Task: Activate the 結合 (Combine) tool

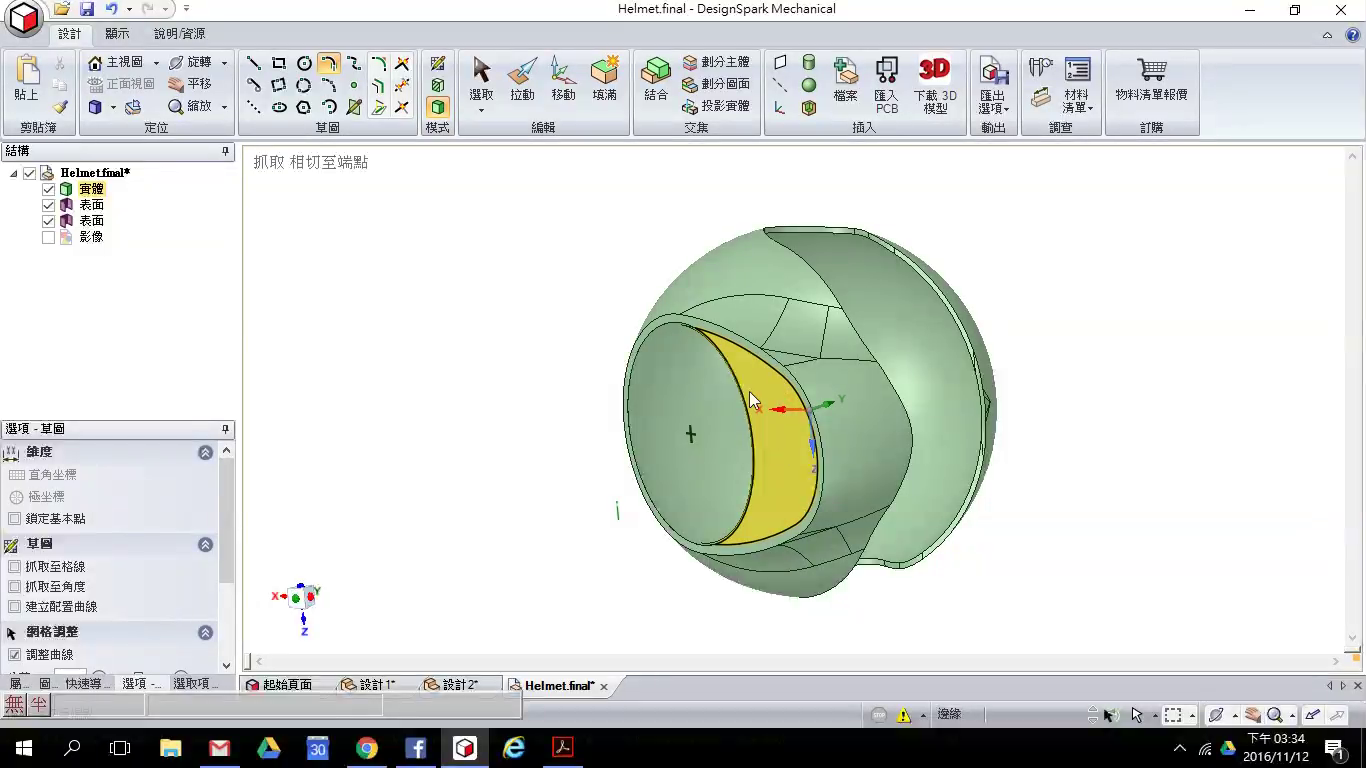Action: [x=656, y=78]
